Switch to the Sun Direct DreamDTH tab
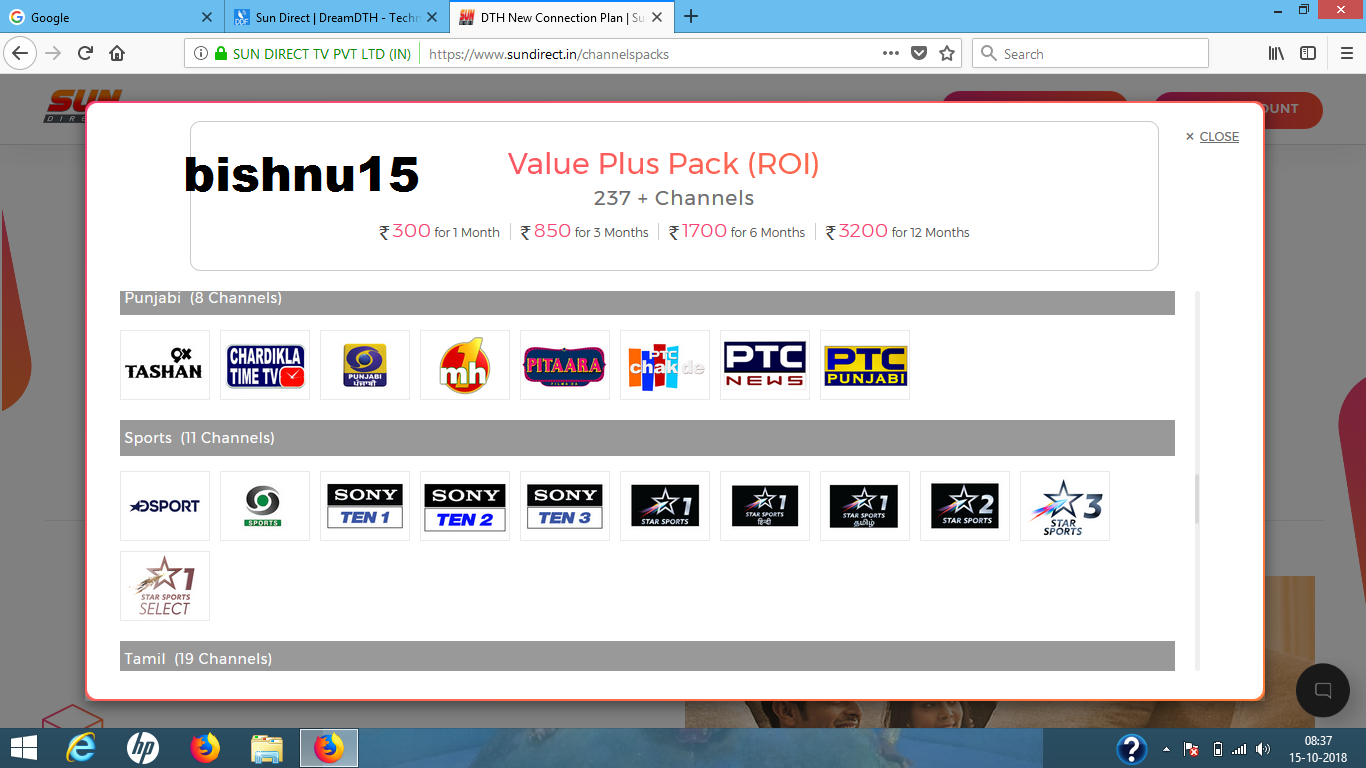This screenshot has height=768, width=1366. (x=337, y=17)
